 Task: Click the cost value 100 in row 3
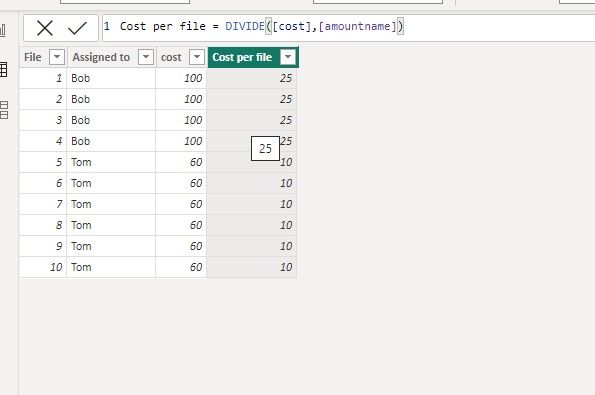(x=181, y=120)
